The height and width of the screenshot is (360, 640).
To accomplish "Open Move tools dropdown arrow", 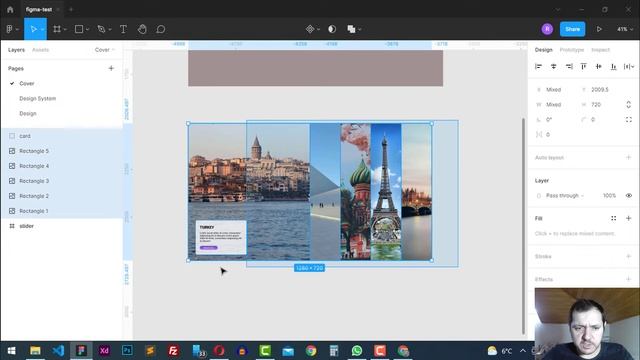I will click(x=42, y=29).
